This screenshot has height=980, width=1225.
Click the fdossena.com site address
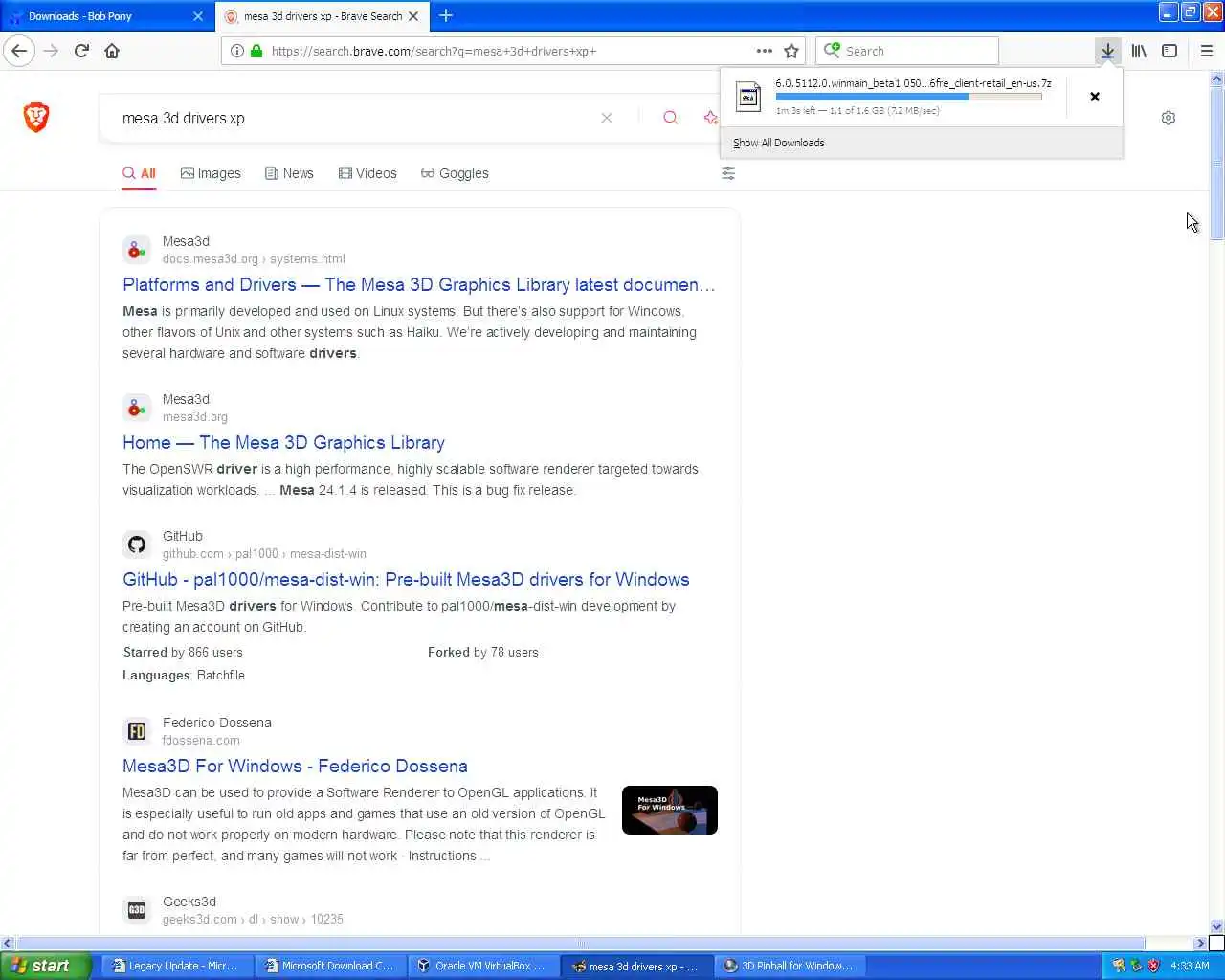coord(201,741)
